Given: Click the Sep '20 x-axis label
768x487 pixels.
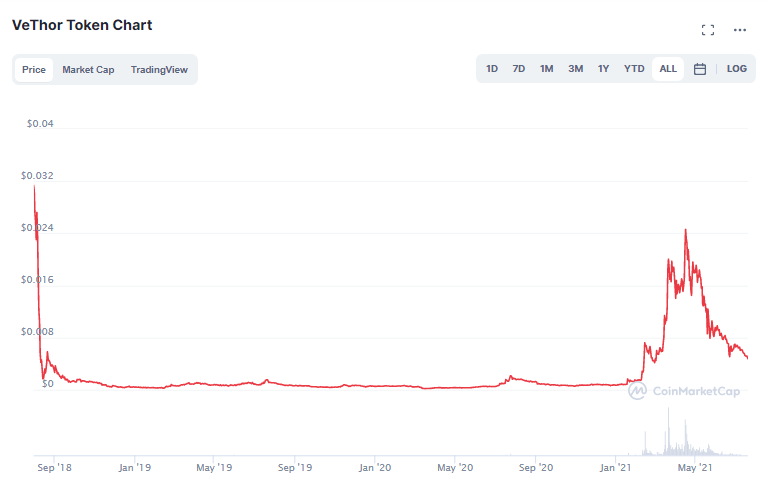Looking at the screenshot, I should [536, 468].
